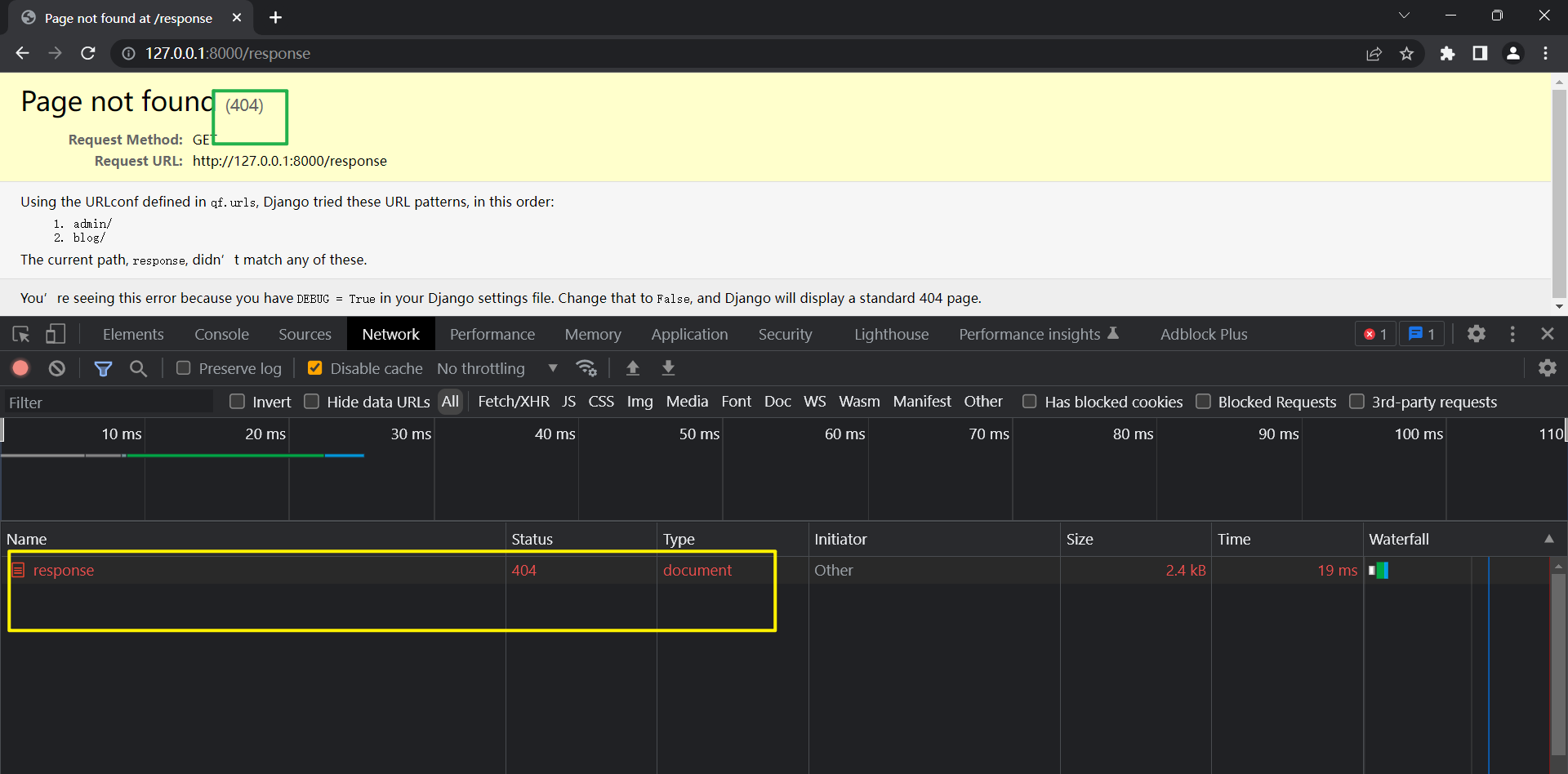Uncheck the Disable cache checkbox

point(314,368)
